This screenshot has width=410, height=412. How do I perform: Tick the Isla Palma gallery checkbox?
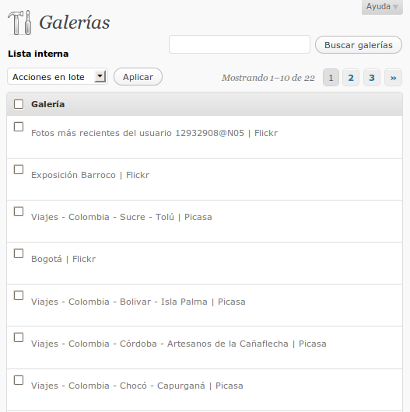pyautogui.click(x=19, y=295)
